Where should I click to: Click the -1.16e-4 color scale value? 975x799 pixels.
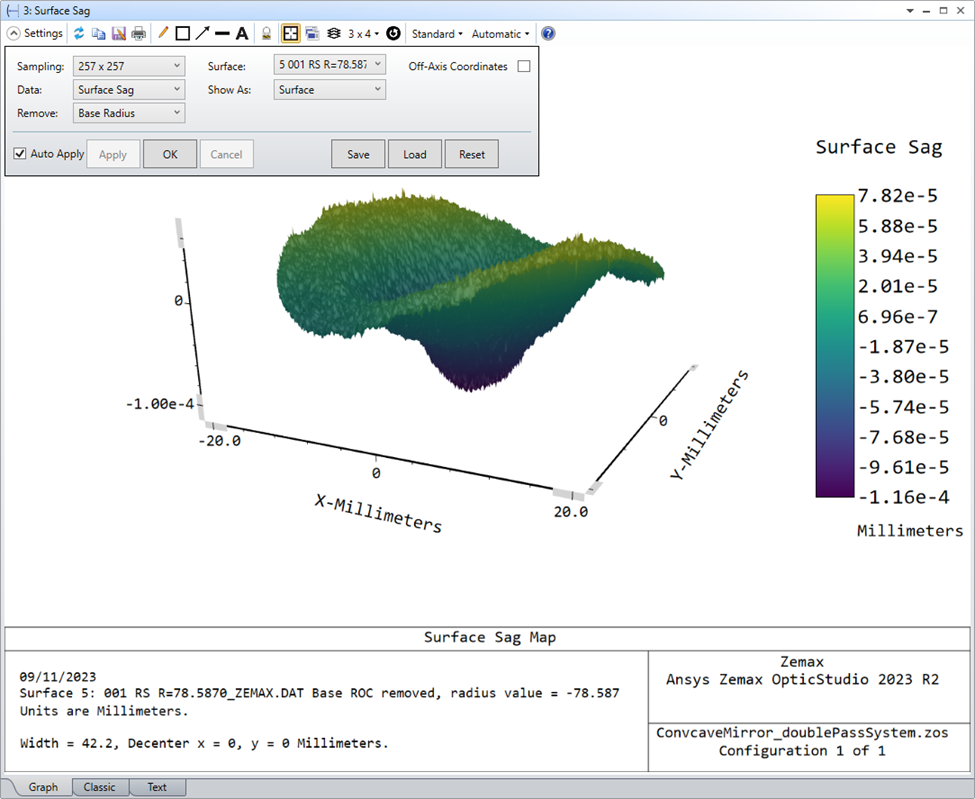coord(903,497)
